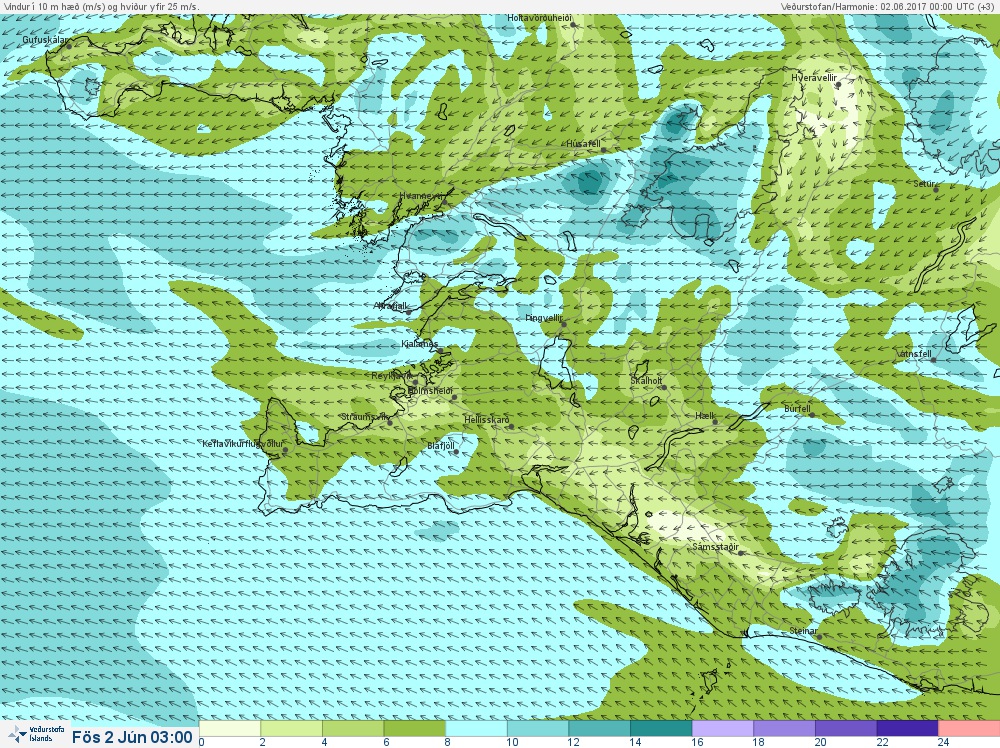Click the Setur station label
The height and width of the screenshot is (748, 1000).
point(924,184)
